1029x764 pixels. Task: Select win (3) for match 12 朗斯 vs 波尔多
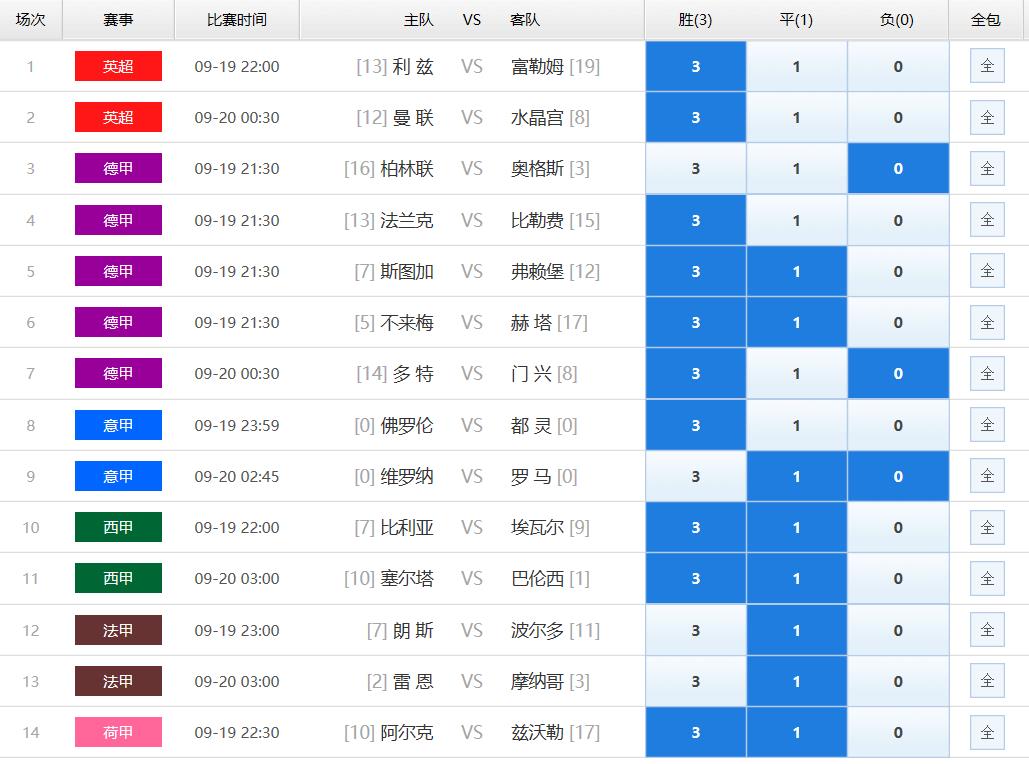coord(696,630)
